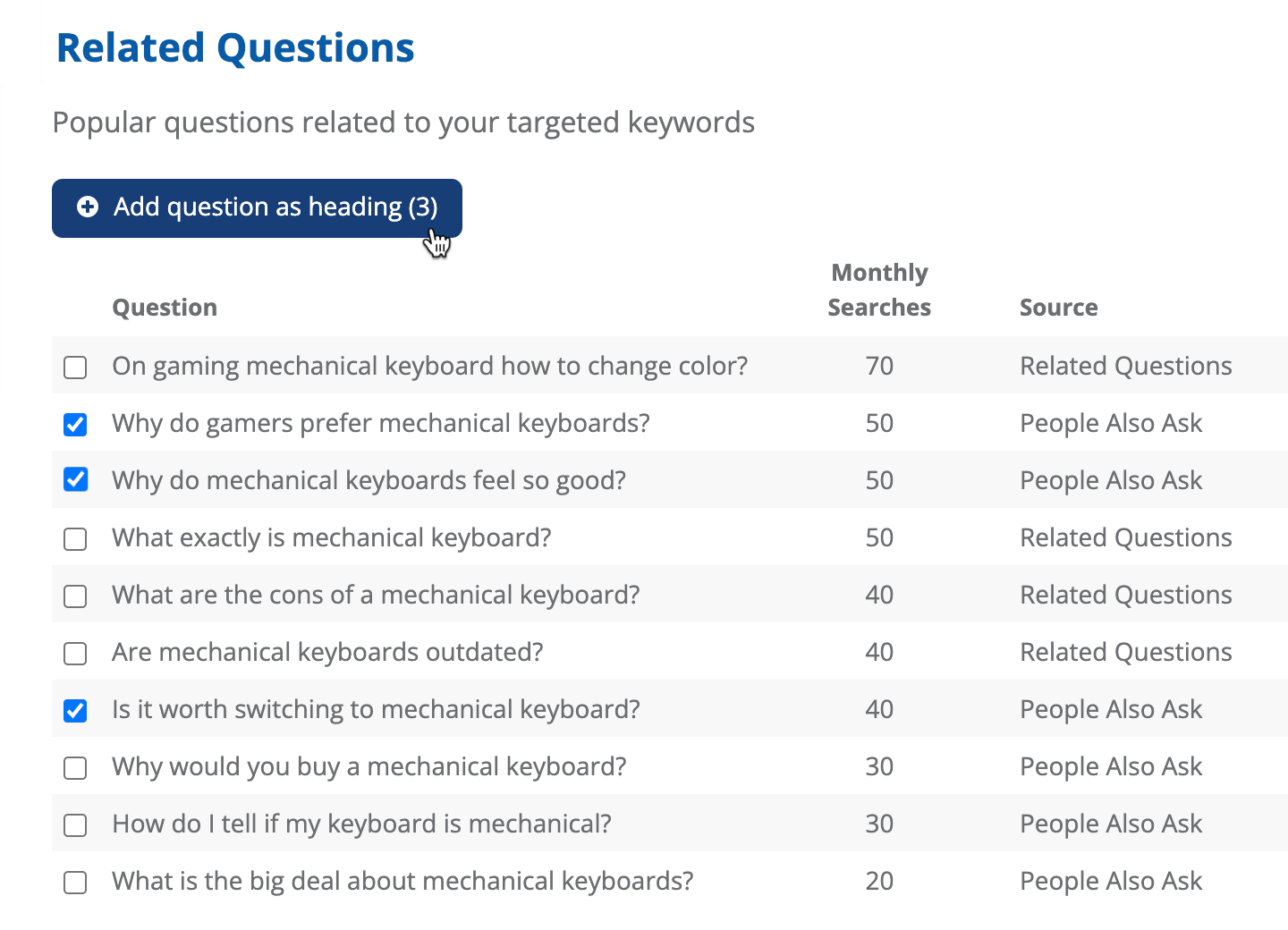The height and width of the screenshot is (930, 1288).
Task: Uncheck 'Why do mechanical keyboards feel so good?'
Action: pos(76,480)
